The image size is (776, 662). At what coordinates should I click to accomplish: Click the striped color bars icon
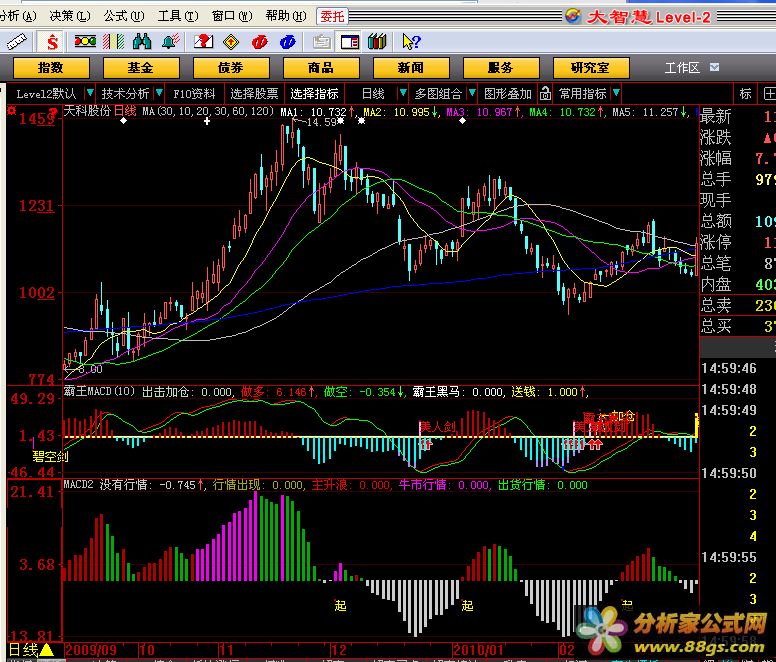[113, 42]
